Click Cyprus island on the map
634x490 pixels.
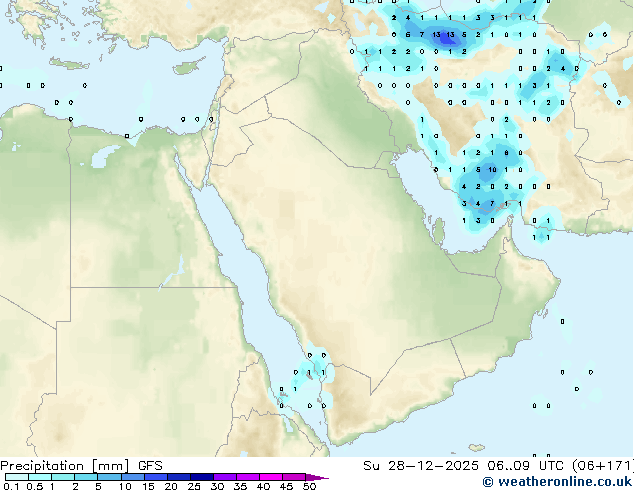click(x=189, y=67)
